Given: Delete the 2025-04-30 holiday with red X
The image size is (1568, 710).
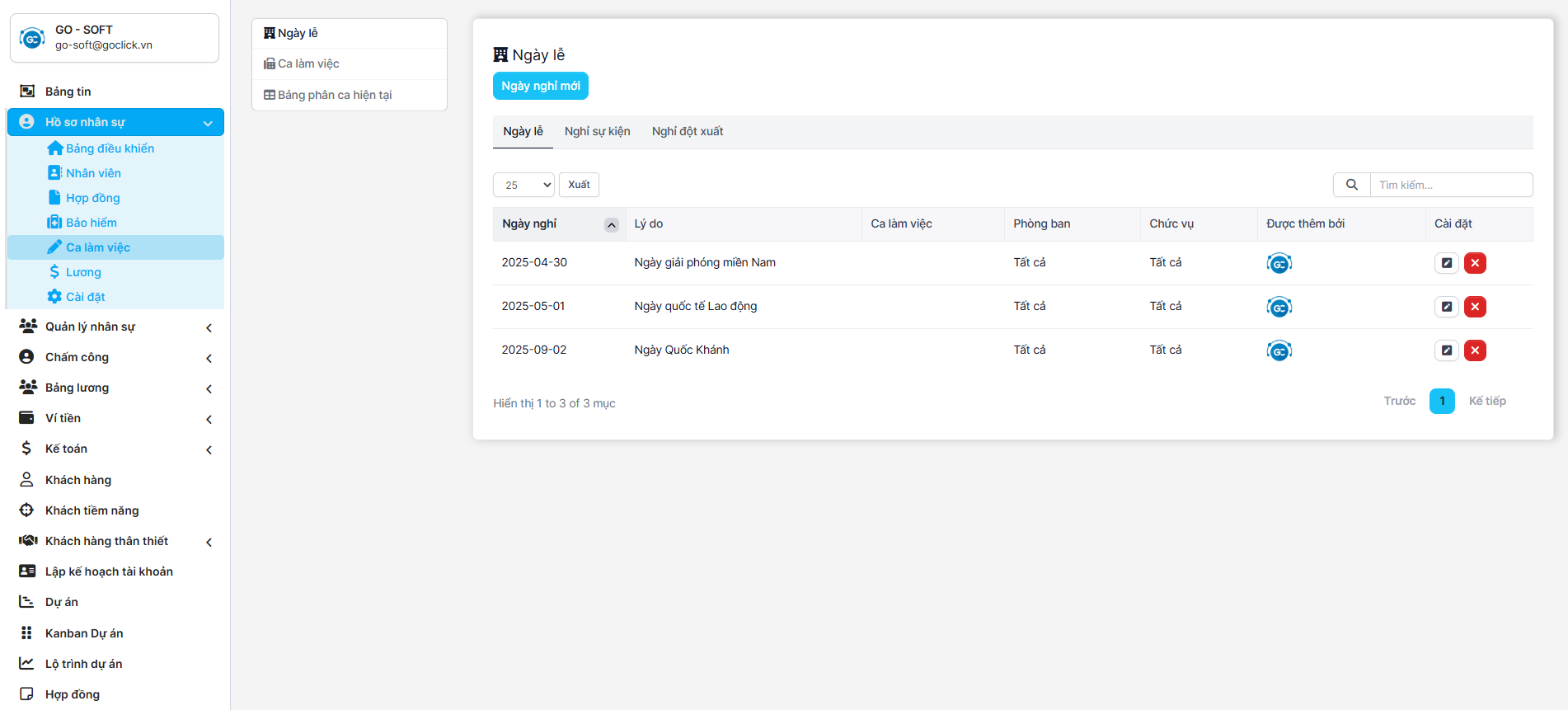Looking at the screenshot, I should click(x=1475, y=263).
